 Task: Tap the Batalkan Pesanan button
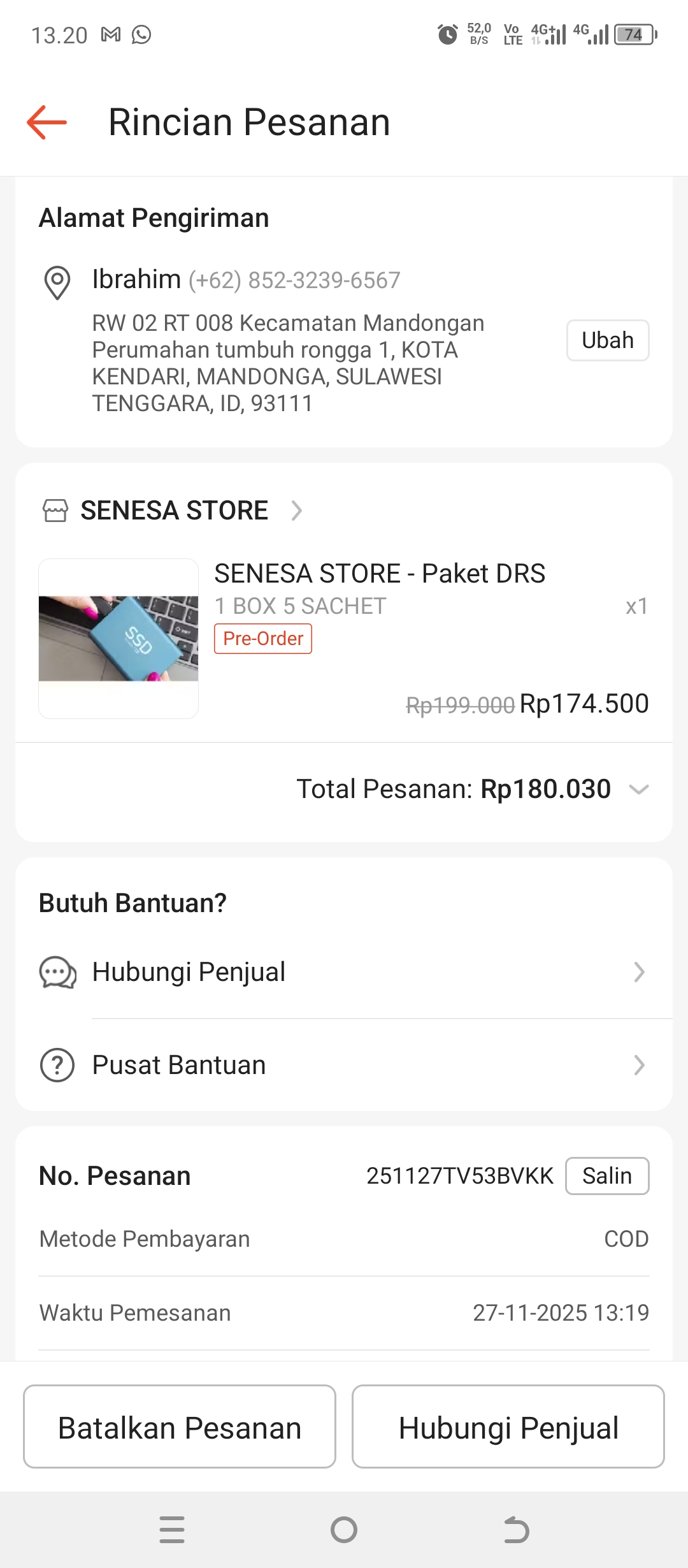(180, 1426)
